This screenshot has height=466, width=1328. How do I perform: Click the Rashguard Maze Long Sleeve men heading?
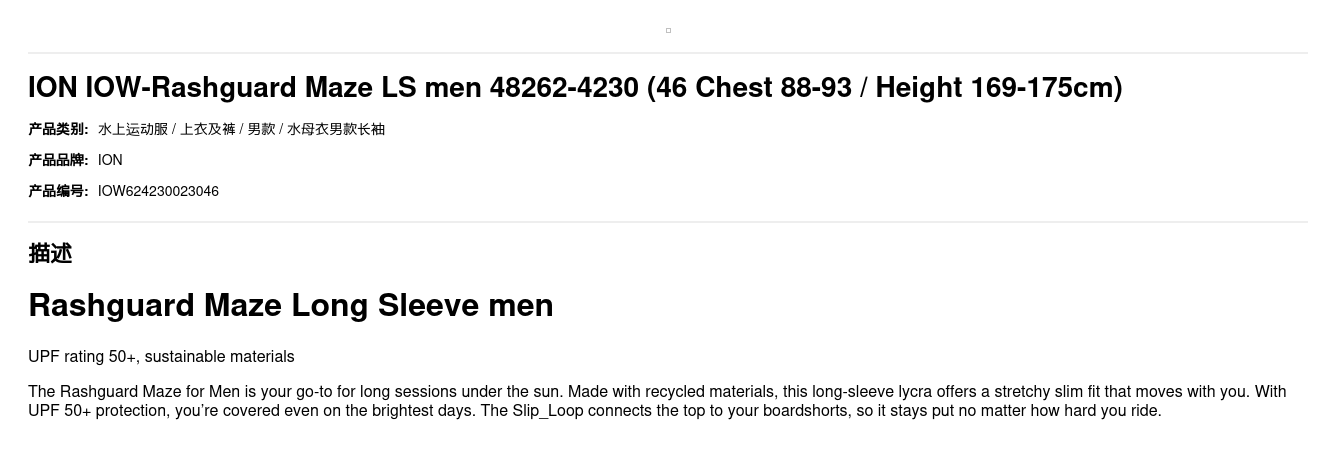pyautogui.click(x=290, y=305)
